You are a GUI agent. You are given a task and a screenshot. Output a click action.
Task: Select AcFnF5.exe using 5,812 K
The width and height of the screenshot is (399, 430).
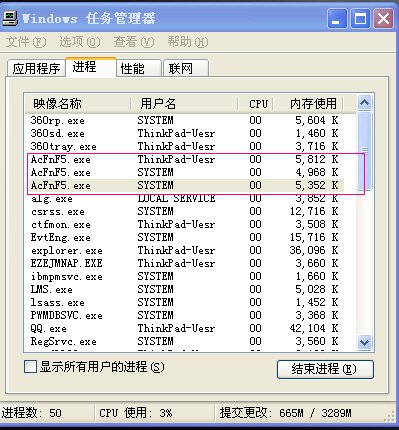(x=184, y=159)
